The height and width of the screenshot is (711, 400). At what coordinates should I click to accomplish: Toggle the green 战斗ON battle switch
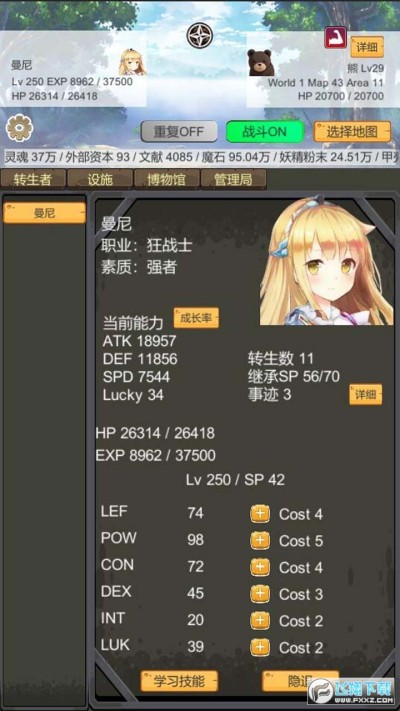click(265, 132)
